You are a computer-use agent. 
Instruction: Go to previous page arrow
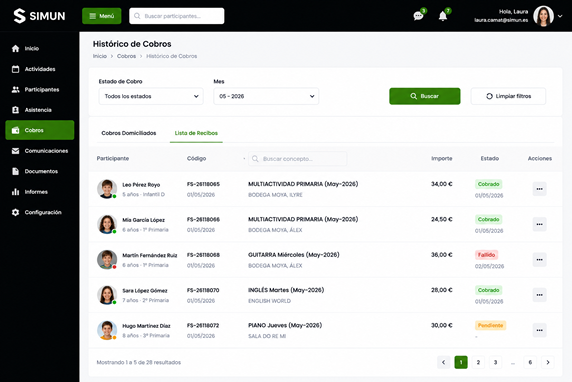click(x=444, y=362)
